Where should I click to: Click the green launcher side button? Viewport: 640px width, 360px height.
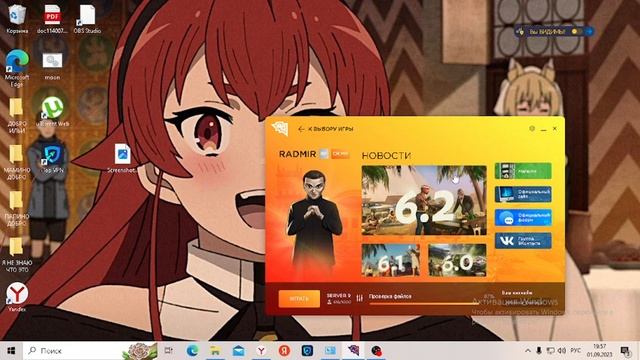pos(523,171)
